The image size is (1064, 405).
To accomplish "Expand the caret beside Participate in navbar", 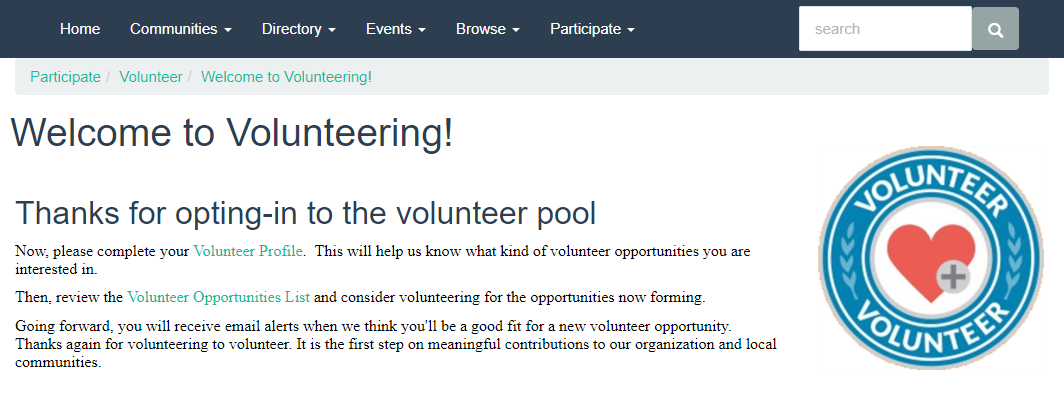I will coord(631,31).
